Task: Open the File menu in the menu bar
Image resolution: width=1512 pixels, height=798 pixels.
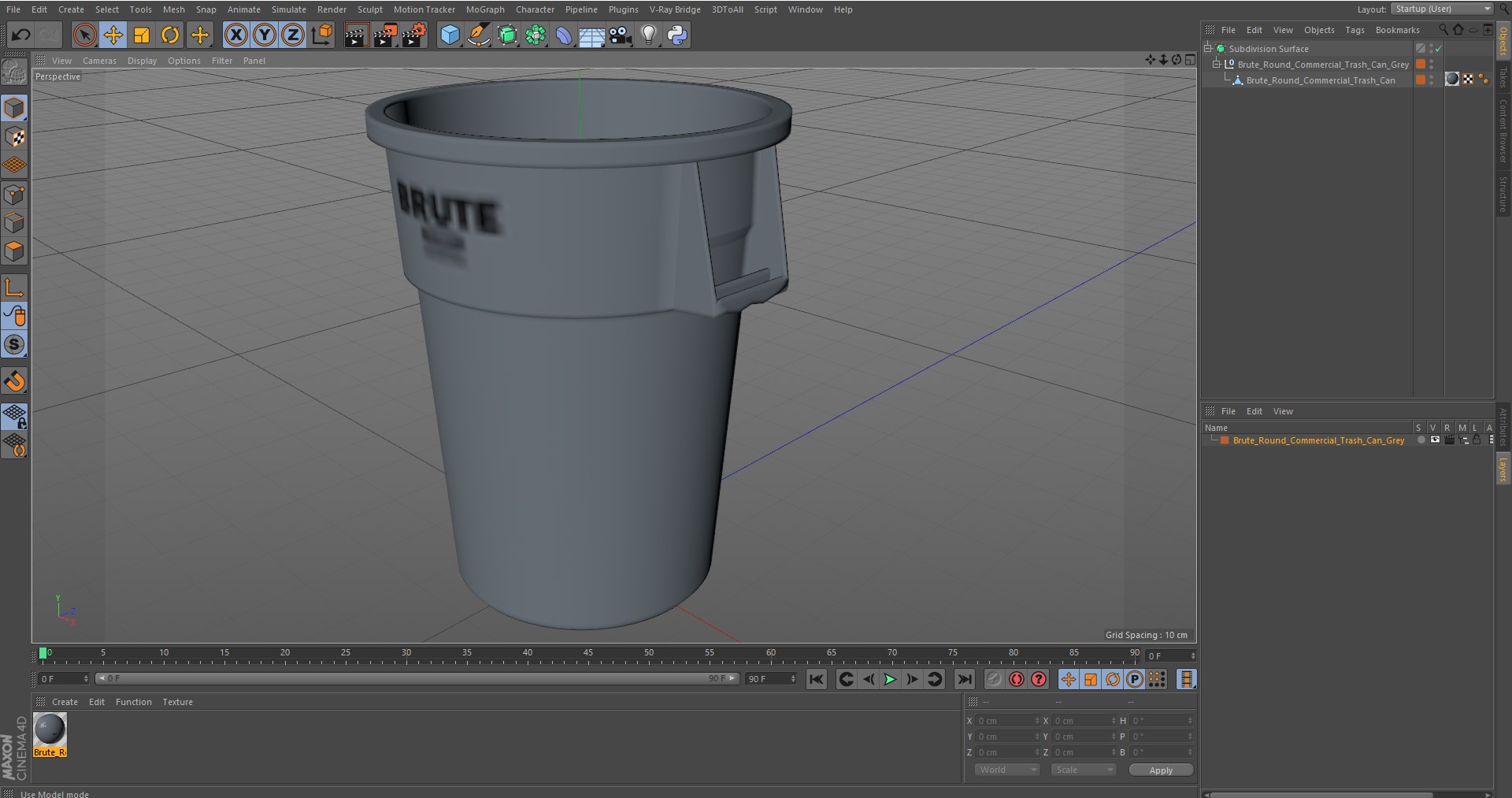Action: click(x=13, y=9)
